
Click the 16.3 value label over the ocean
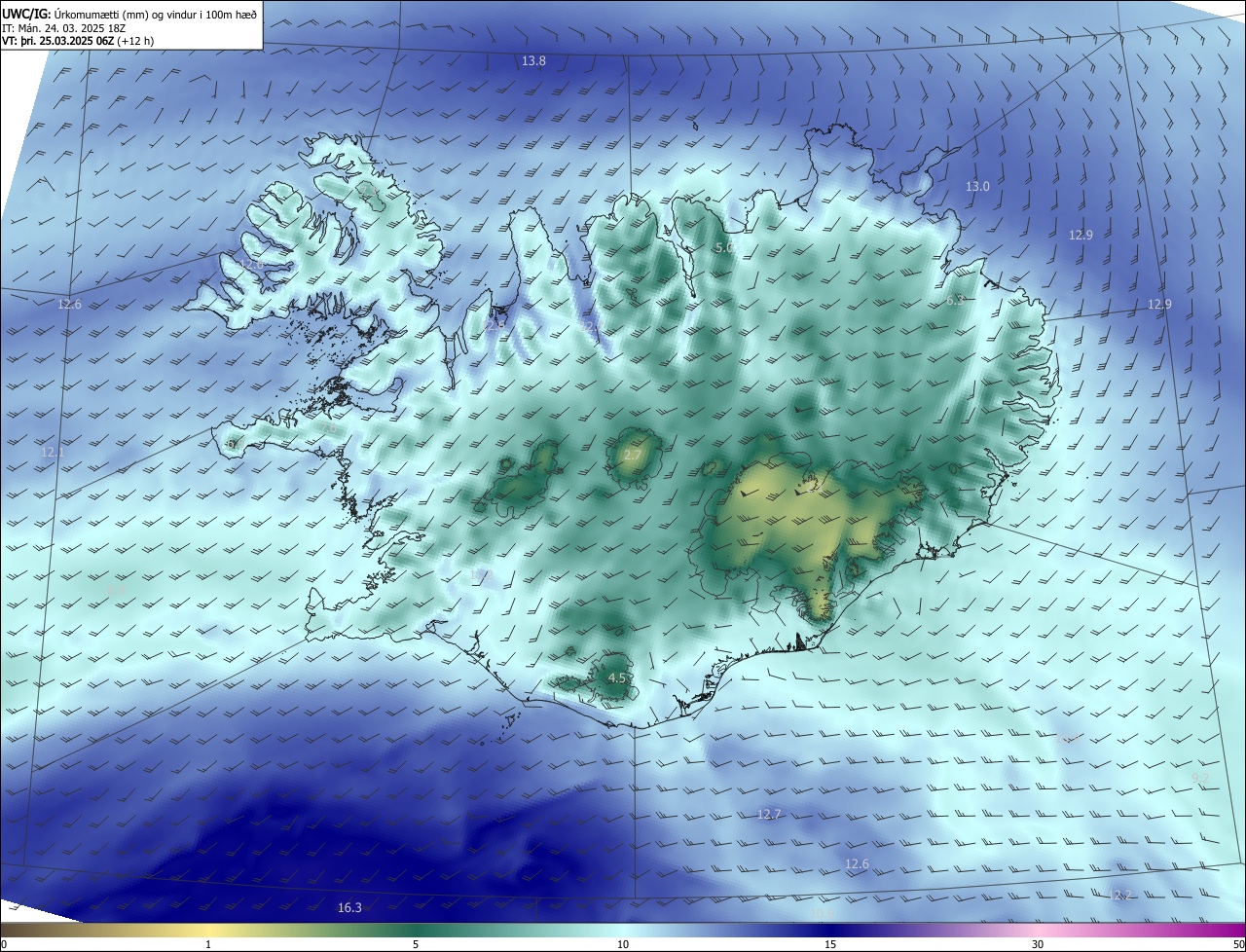[349, 907]
